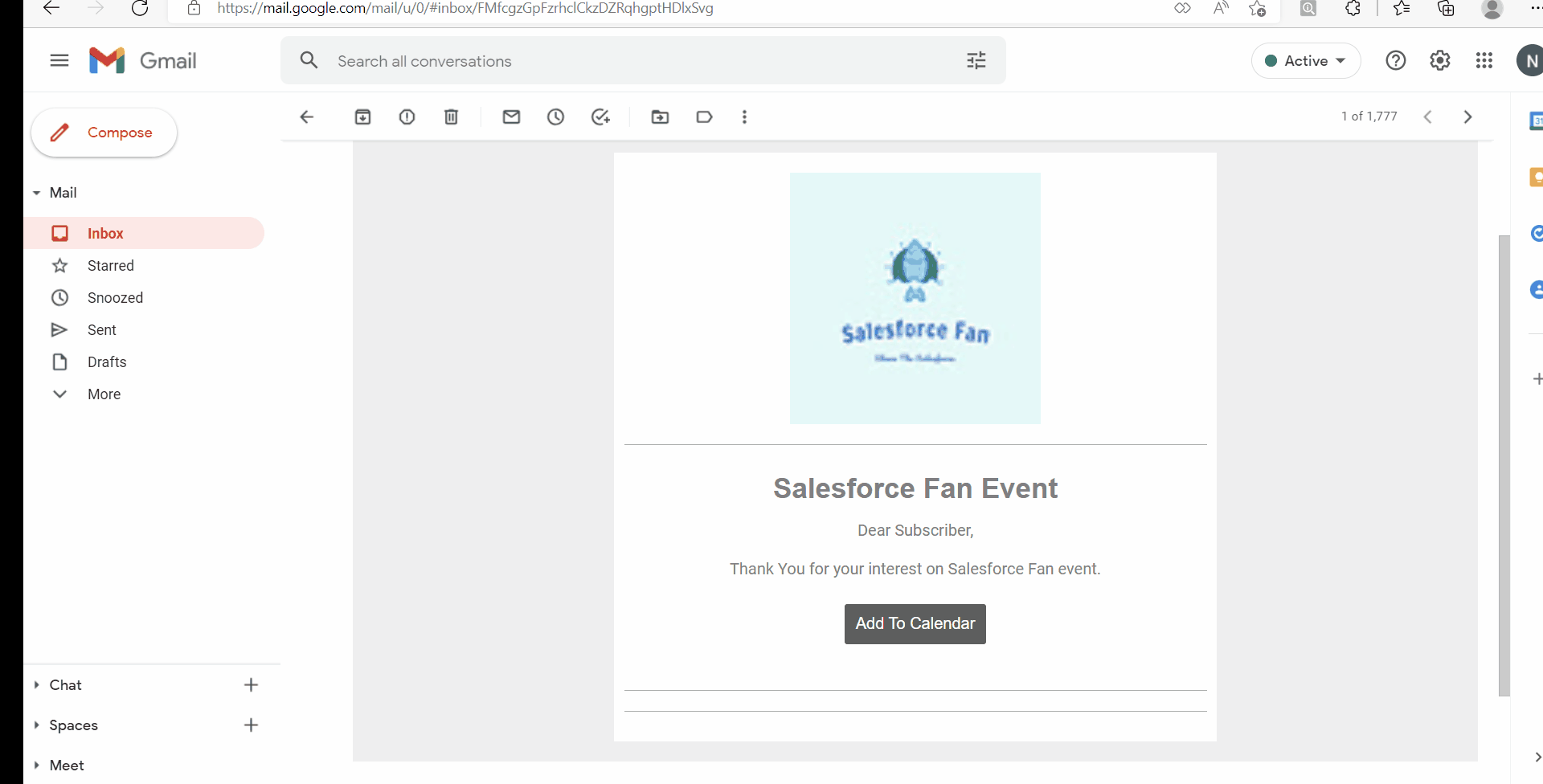Open browser Collections icon
1543x784 pixels.
[x=1447, y=8]
